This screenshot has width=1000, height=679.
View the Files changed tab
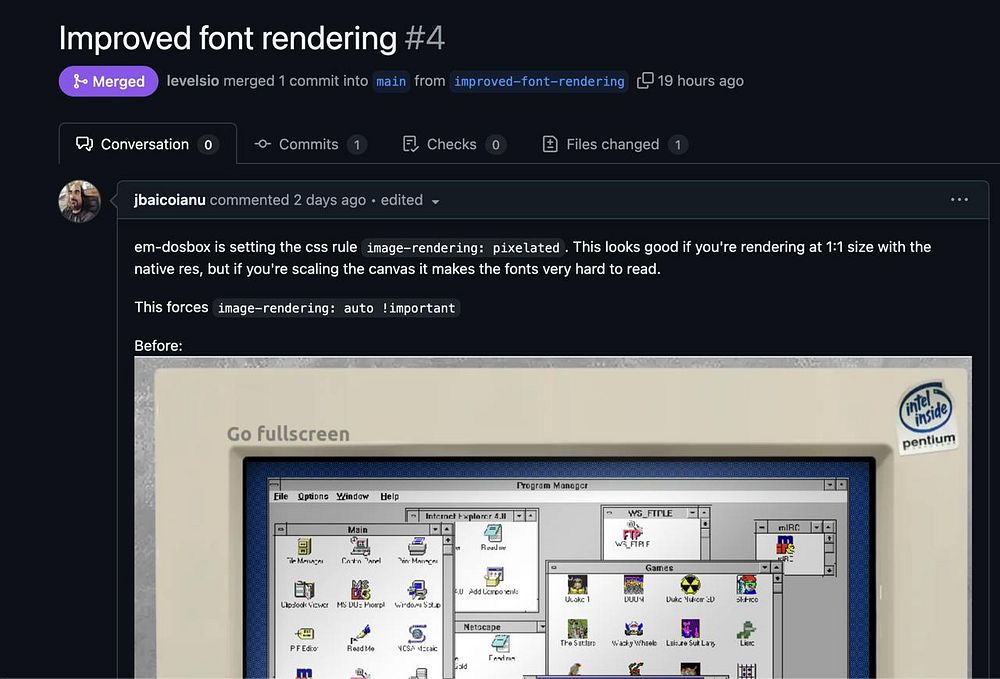[614, 144]
